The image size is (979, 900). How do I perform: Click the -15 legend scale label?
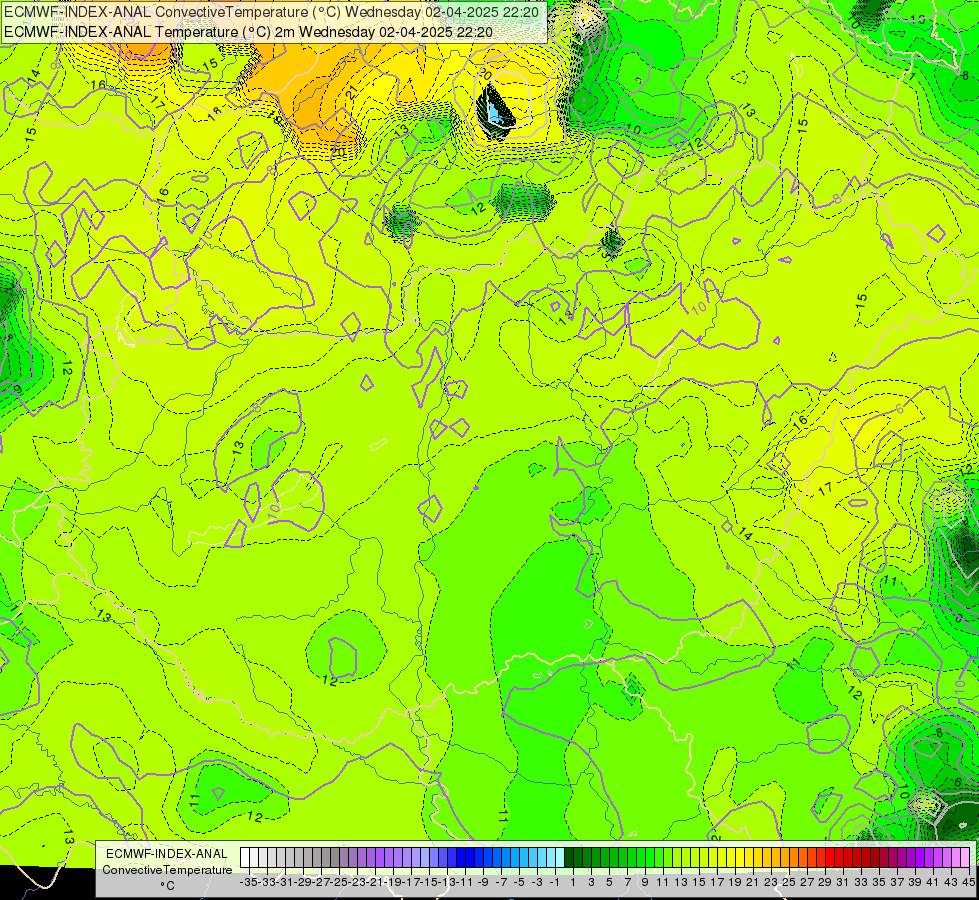429,882
